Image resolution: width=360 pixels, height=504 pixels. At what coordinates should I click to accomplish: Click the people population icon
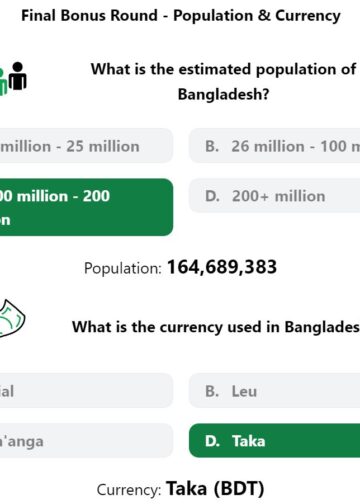pyautogui.click(x=13, y=79)
